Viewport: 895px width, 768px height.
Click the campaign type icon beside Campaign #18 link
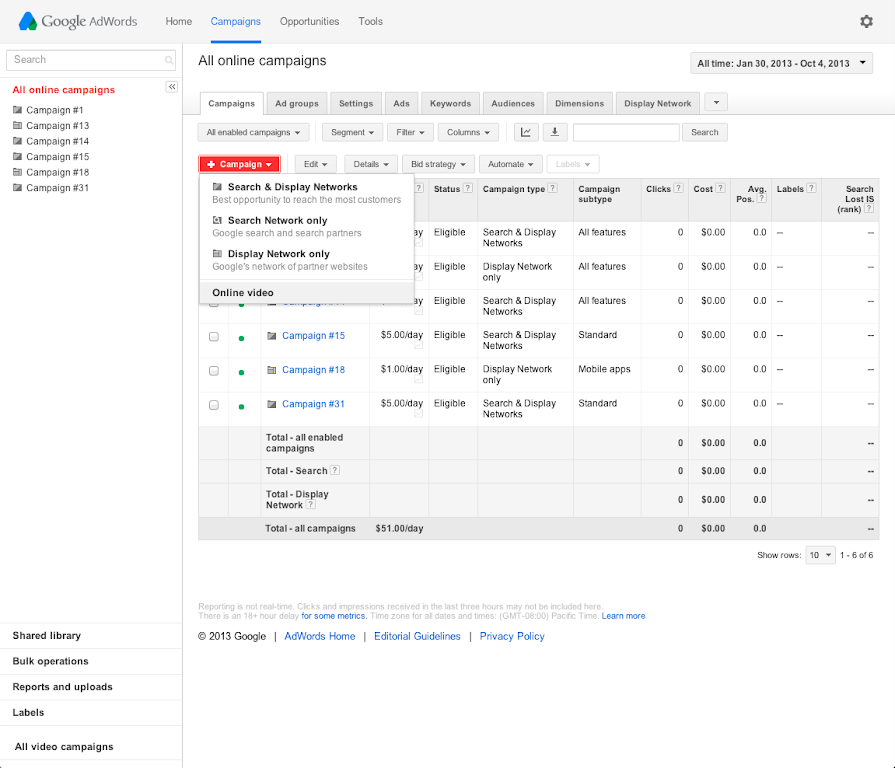[272, 370]
